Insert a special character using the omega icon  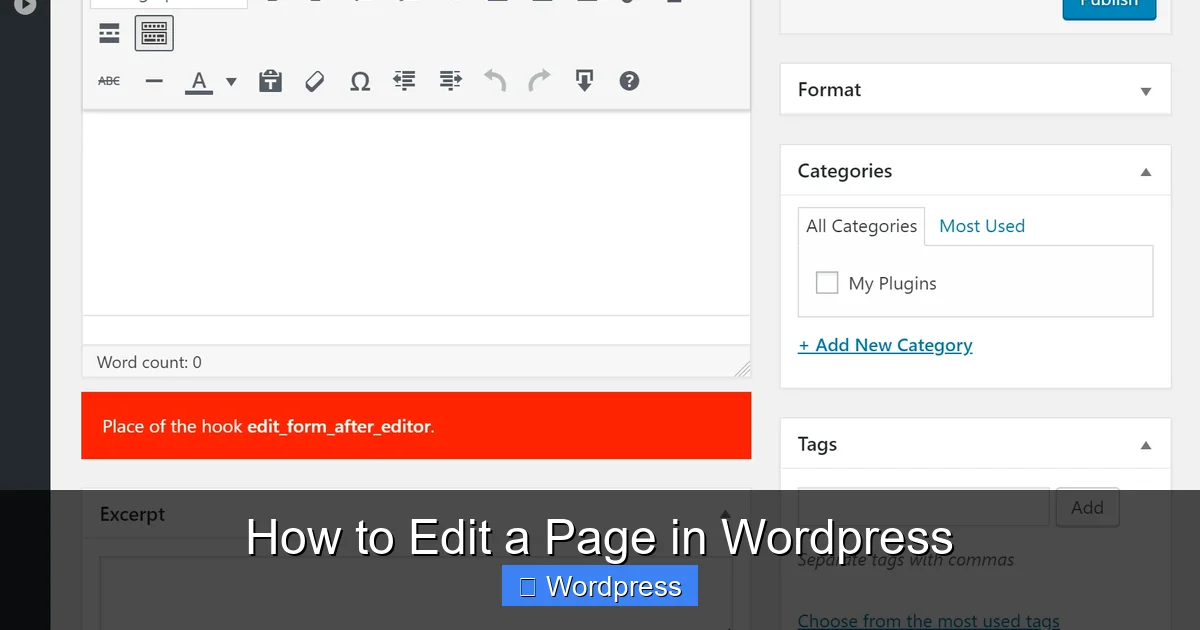(360, 80)
